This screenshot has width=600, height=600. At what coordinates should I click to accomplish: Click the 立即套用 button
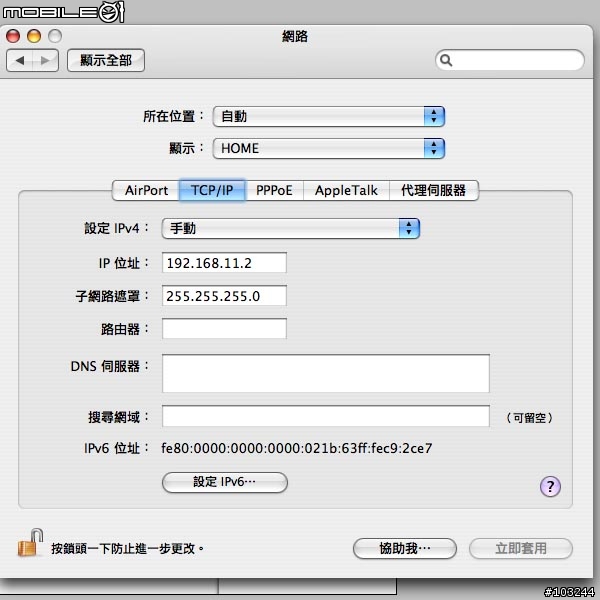521,549
